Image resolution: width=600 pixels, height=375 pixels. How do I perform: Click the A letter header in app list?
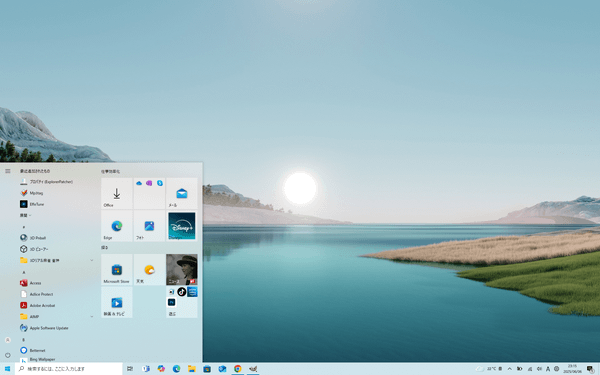coord(24,272)
